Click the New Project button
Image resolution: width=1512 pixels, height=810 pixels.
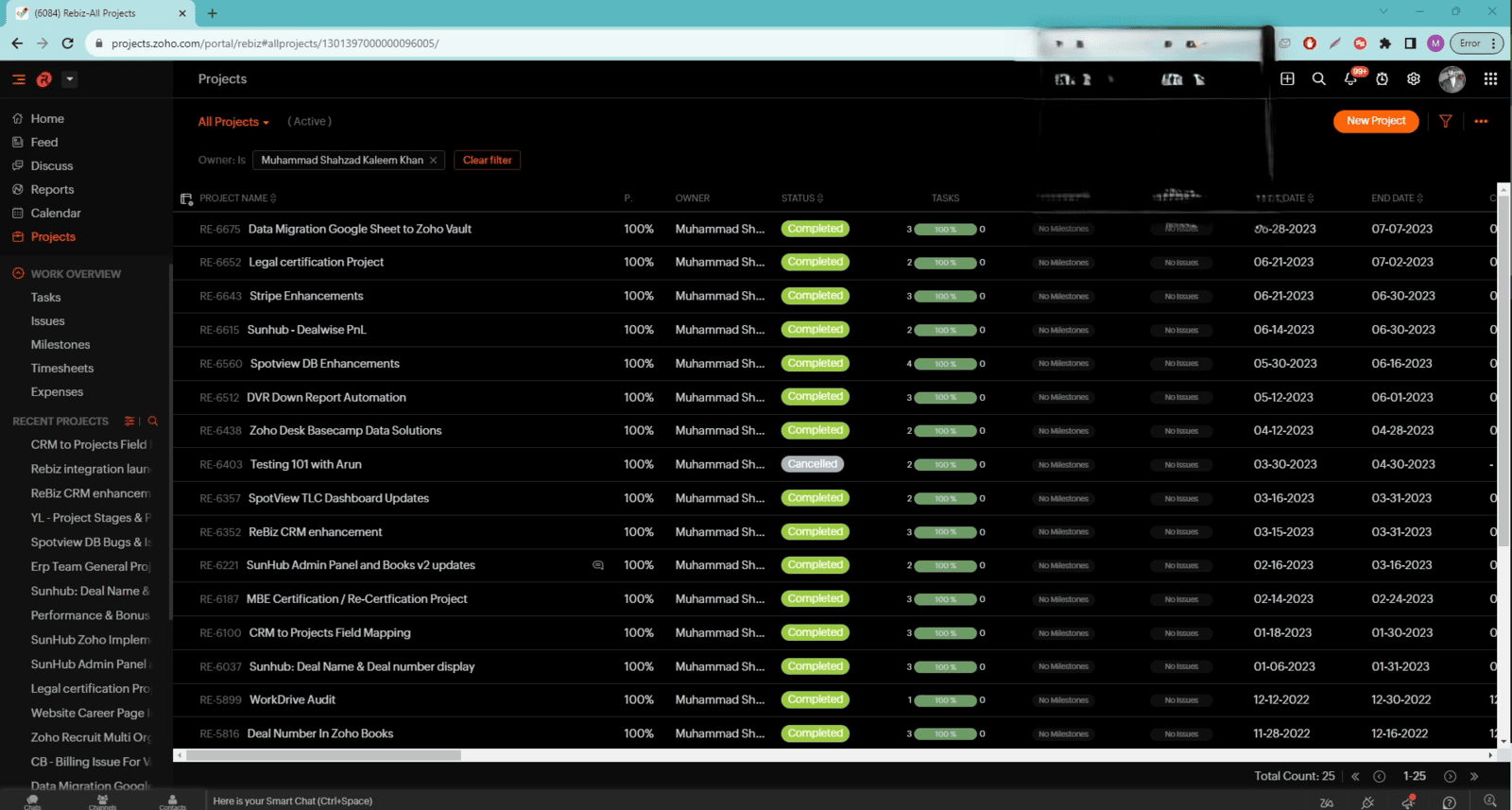pos(1376,121)
